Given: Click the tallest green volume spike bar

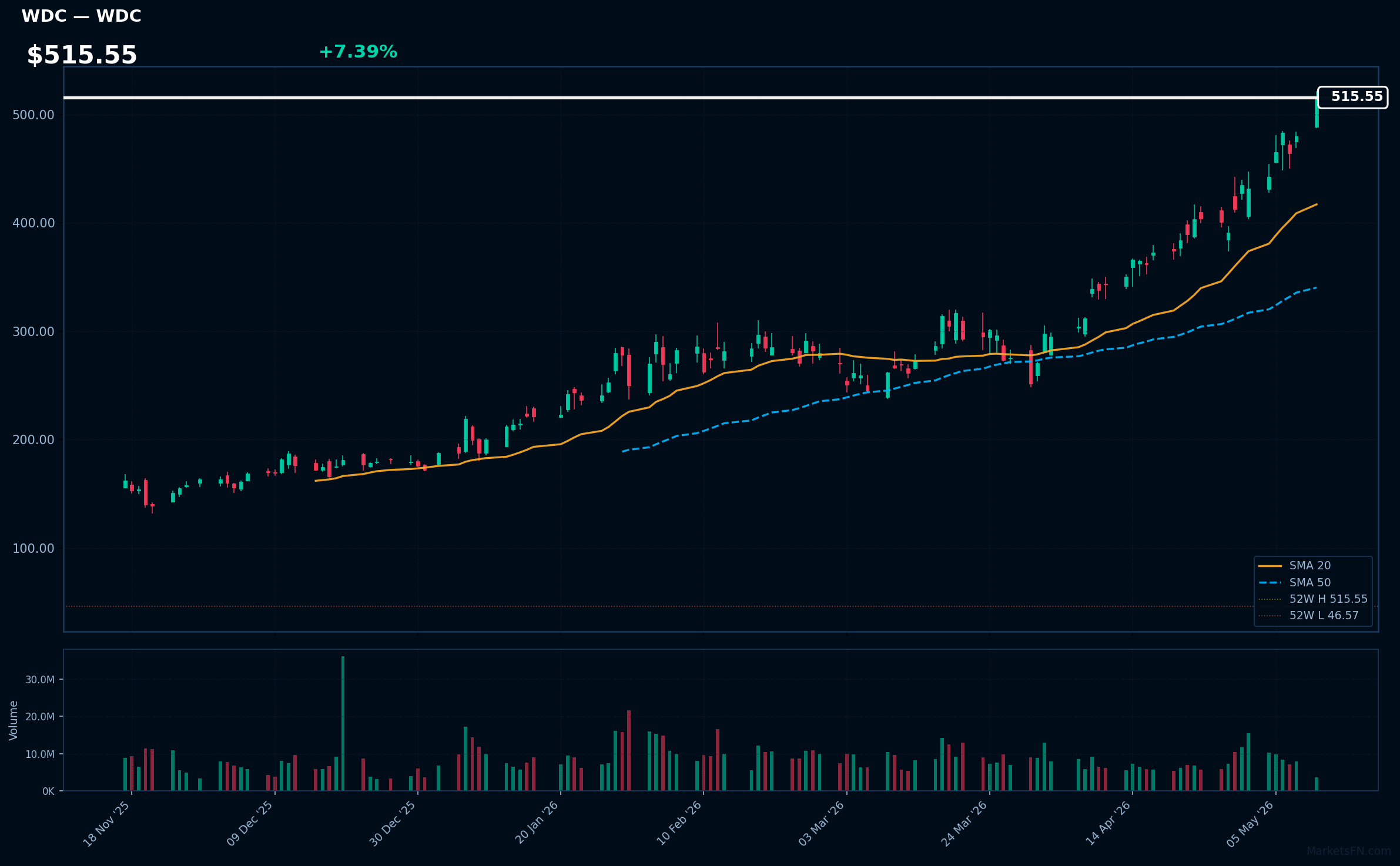Looking at the screenshot, I should [343, 723].
